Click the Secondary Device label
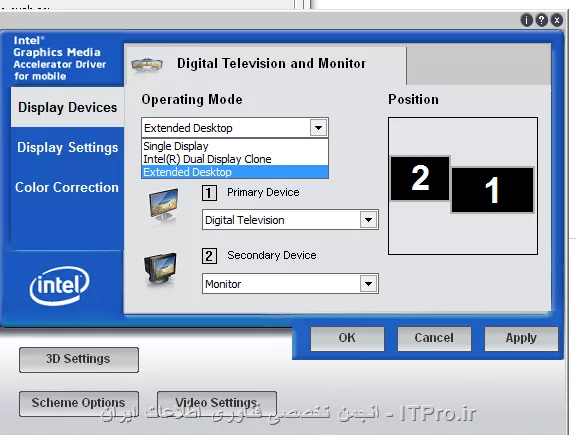This screenshot has height=435, width=576. click(271, 255)
